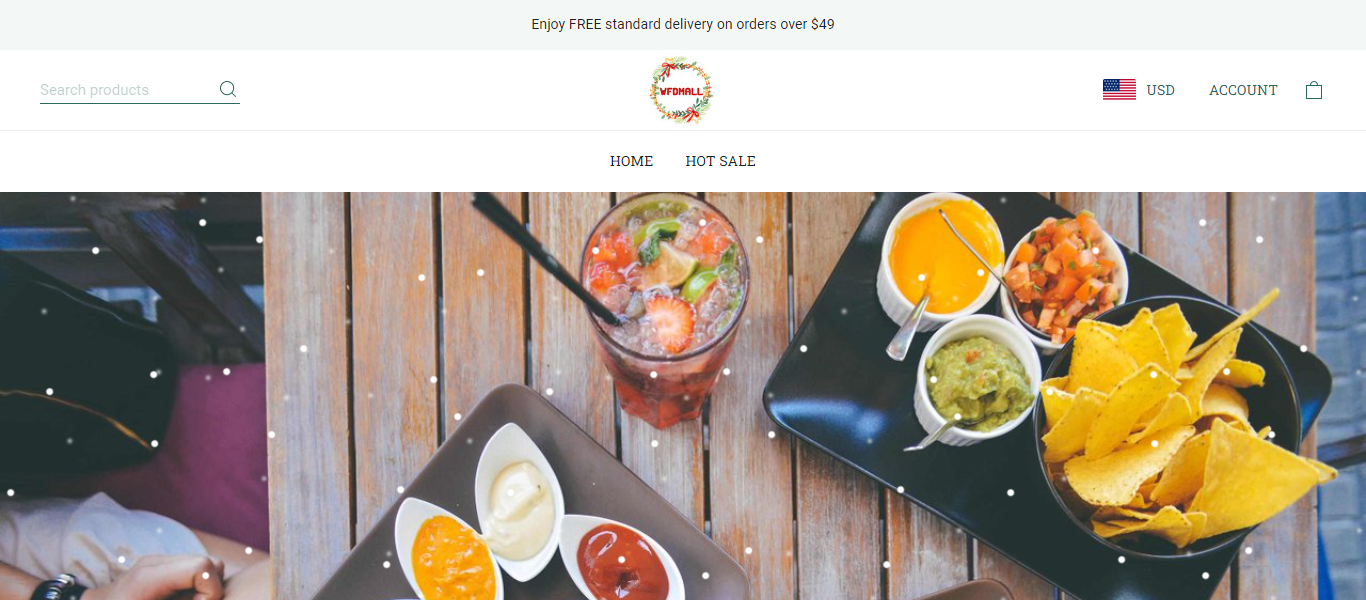This screenshot has width=1366, height=600.
Task: Click the WFDMALL wreath logo
Action: (681, 90)
